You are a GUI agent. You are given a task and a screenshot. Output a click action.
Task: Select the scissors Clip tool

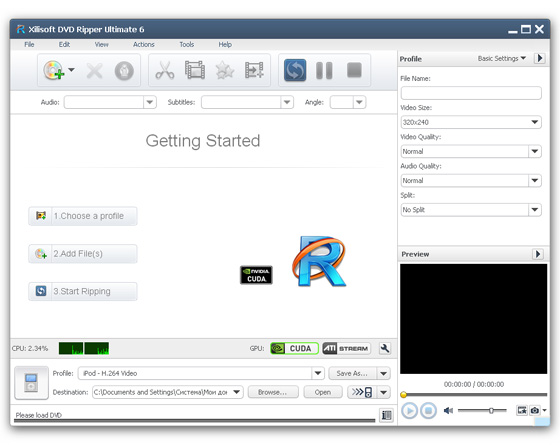coord(165,70)
